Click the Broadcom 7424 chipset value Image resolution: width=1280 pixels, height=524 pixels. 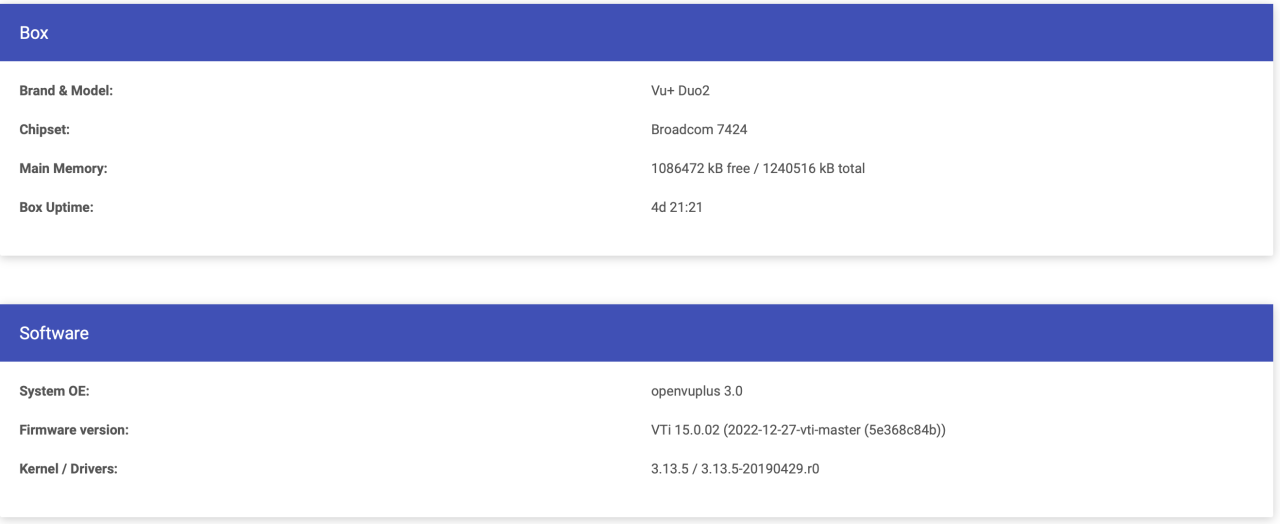pos(699,130)
